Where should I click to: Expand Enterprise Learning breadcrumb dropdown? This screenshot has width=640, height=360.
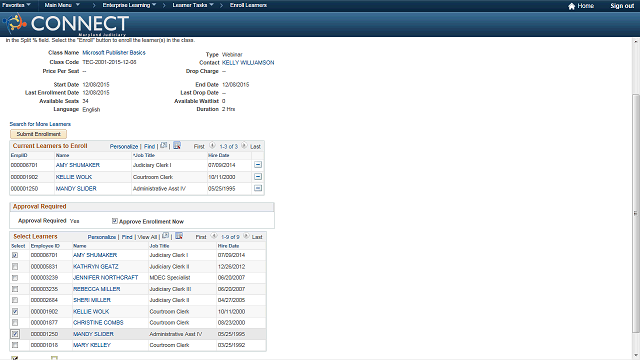pos(129,5)
